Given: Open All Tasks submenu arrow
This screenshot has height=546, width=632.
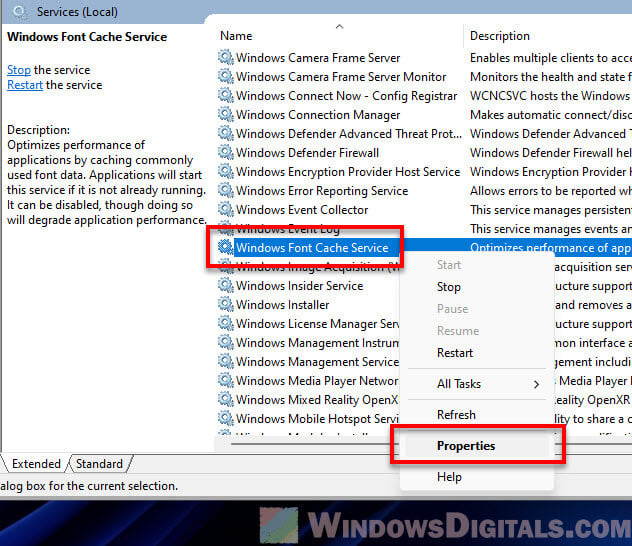Looking at the screenshot, I should click(x=536, y=384).
